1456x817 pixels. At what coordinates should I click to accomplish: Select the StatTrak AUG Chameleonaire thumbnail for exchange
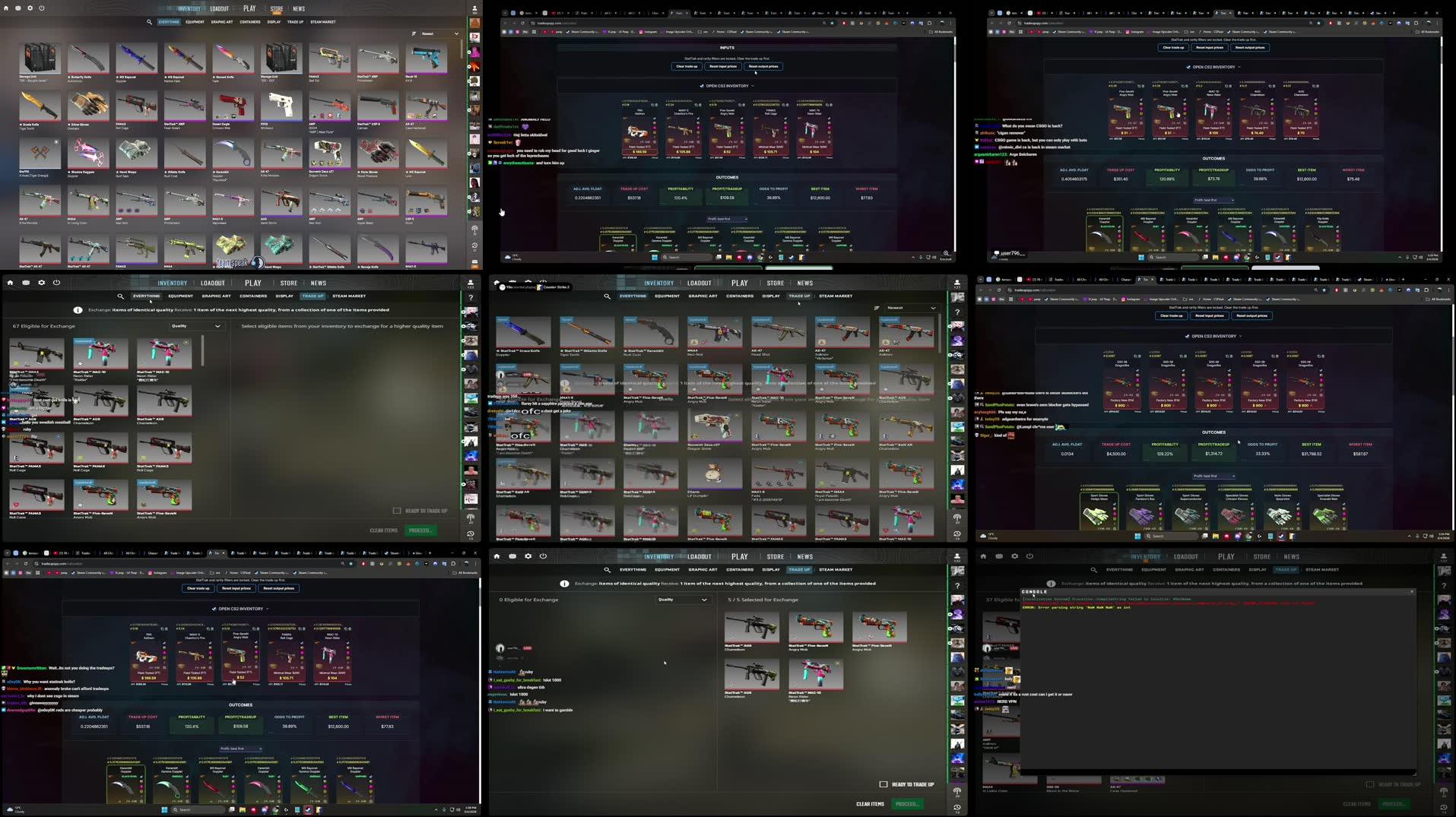pyautogui.click(x=751, y=629)
